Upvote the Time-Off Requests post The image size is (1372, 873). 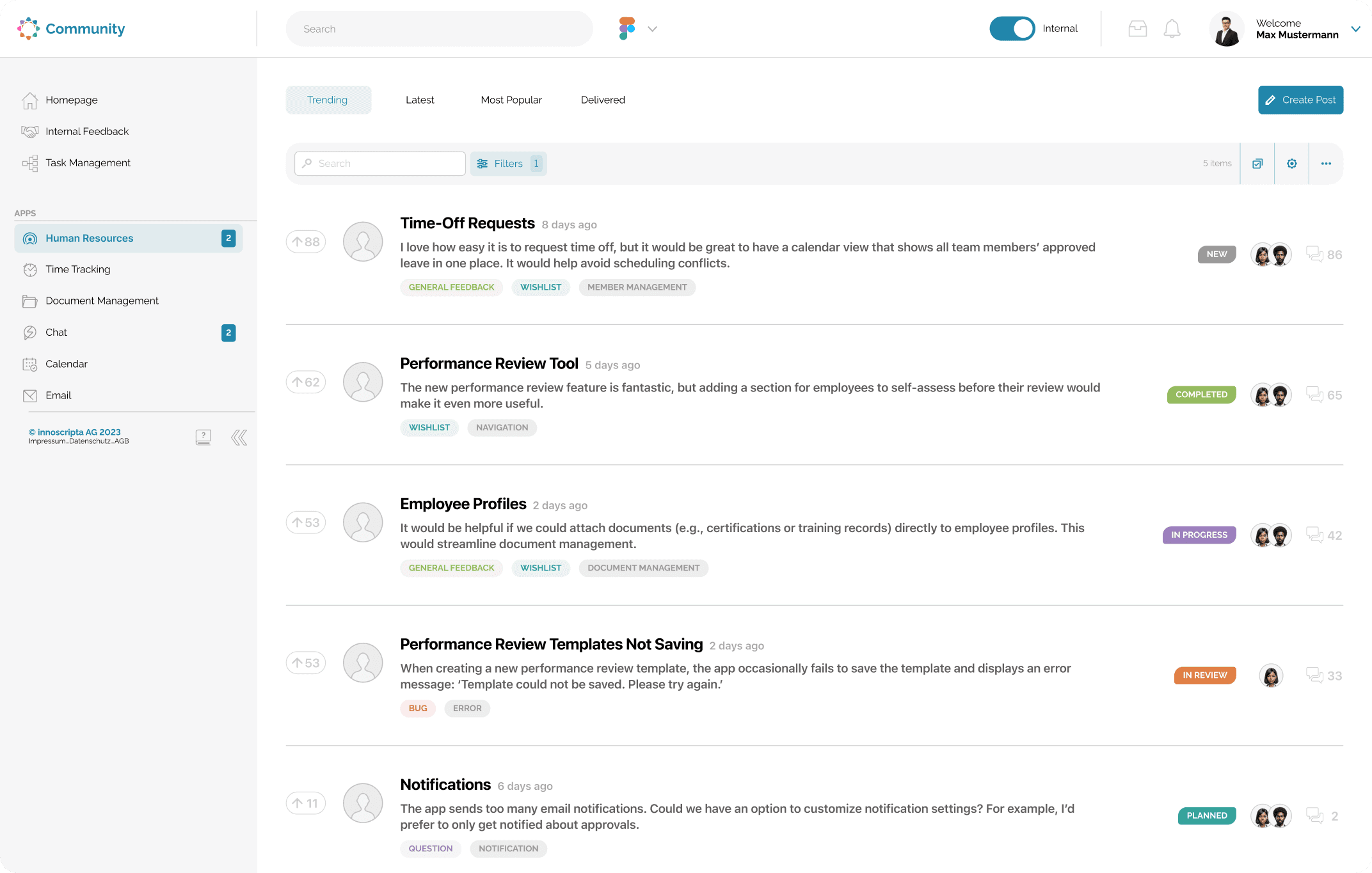click(x=306, y=242)
